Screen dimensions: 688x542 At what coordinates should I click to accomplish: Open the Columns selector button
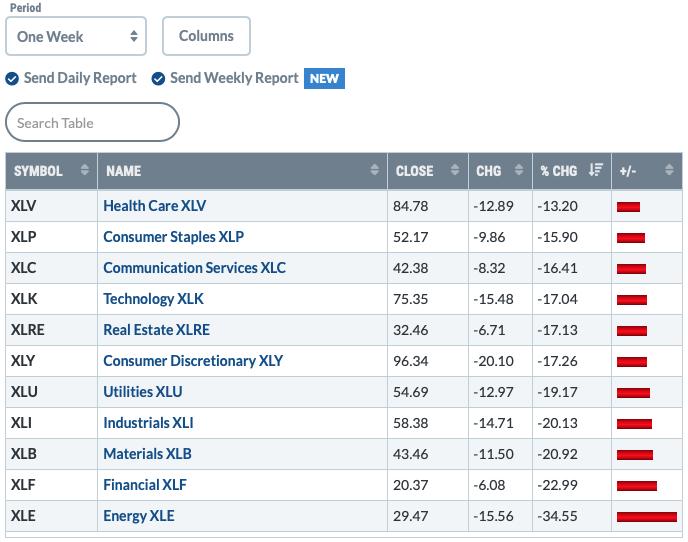tap(206, 36)
